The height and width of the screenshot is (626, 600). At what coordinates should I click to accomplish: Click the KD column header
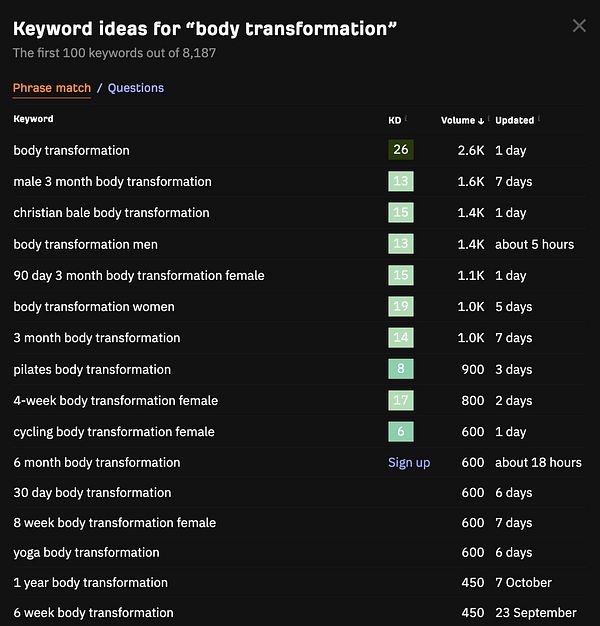[x=395, y=120]
